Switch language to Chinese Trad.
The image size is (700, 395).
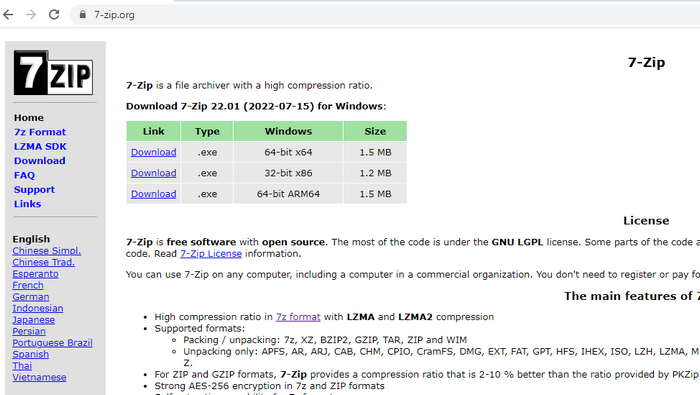[x=43, y=262]
